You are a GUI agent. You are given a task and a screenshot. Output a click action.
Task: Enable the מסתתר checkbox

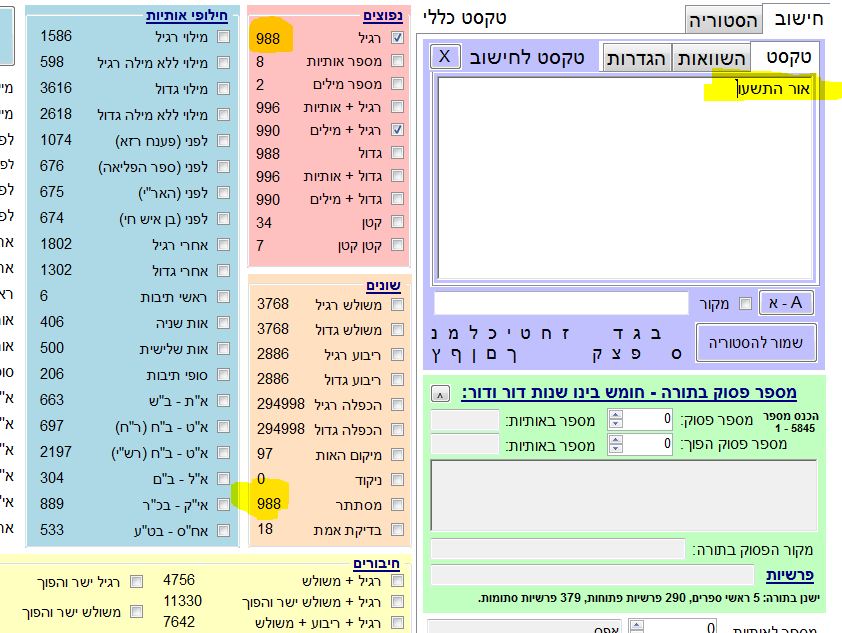[x=398, y=504]
